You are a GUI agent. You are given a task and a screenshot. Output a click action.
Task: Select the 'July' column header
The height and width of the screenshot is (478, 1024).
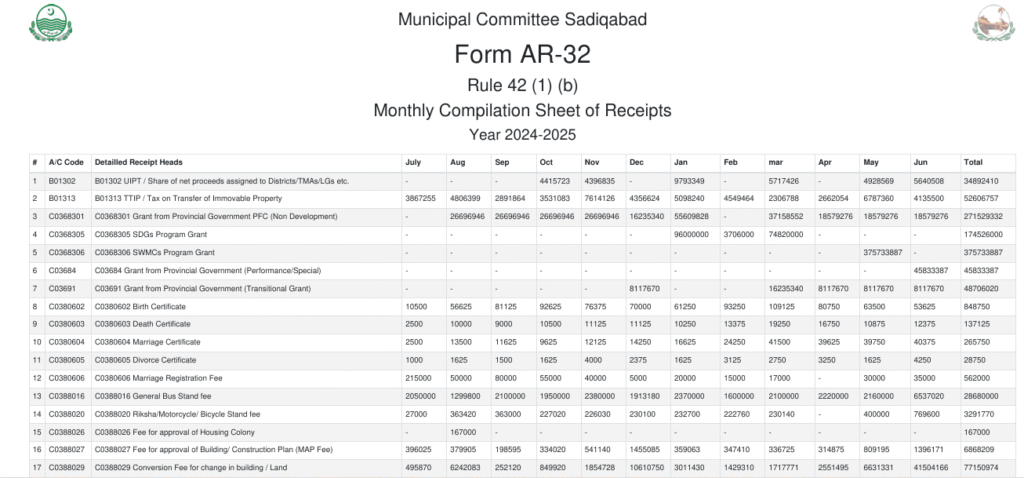(413, 162)
